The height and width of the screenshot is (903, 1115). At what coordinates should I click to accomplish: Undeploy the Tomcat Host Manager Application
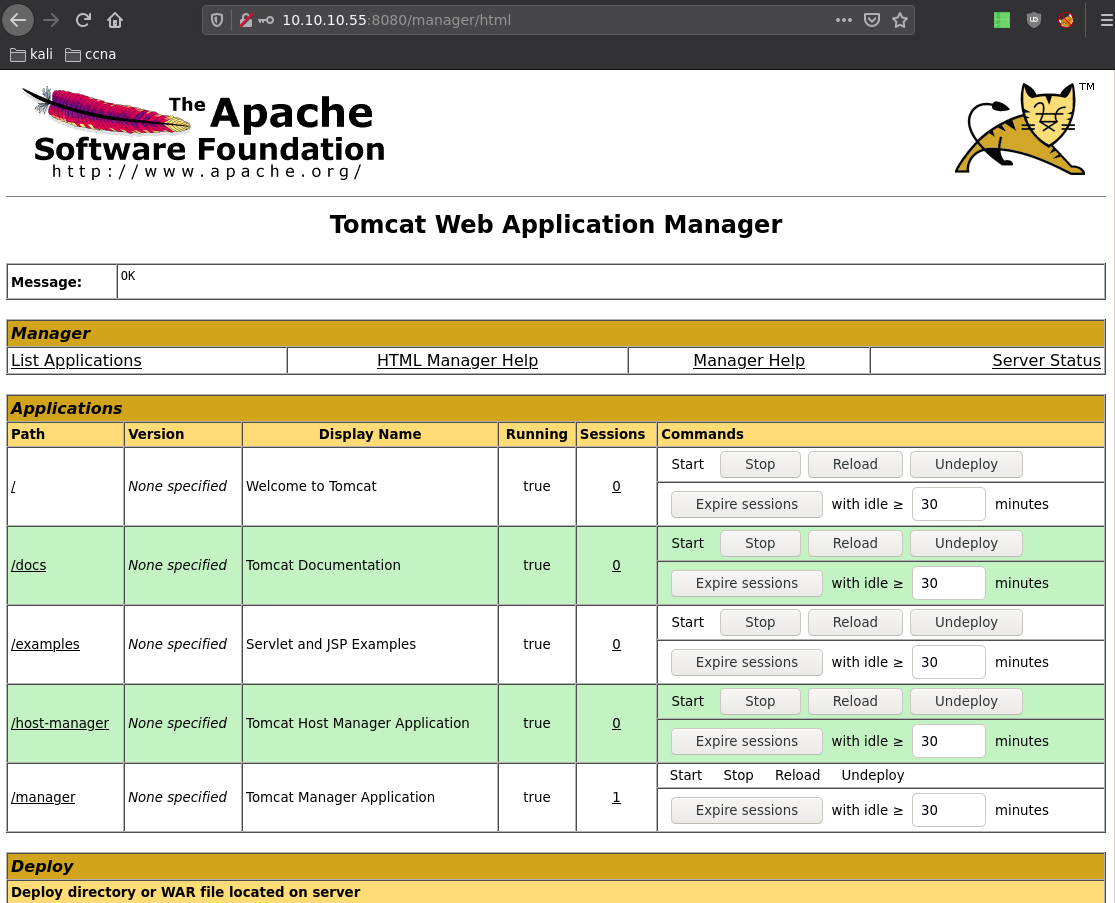(x=966, y=701)
